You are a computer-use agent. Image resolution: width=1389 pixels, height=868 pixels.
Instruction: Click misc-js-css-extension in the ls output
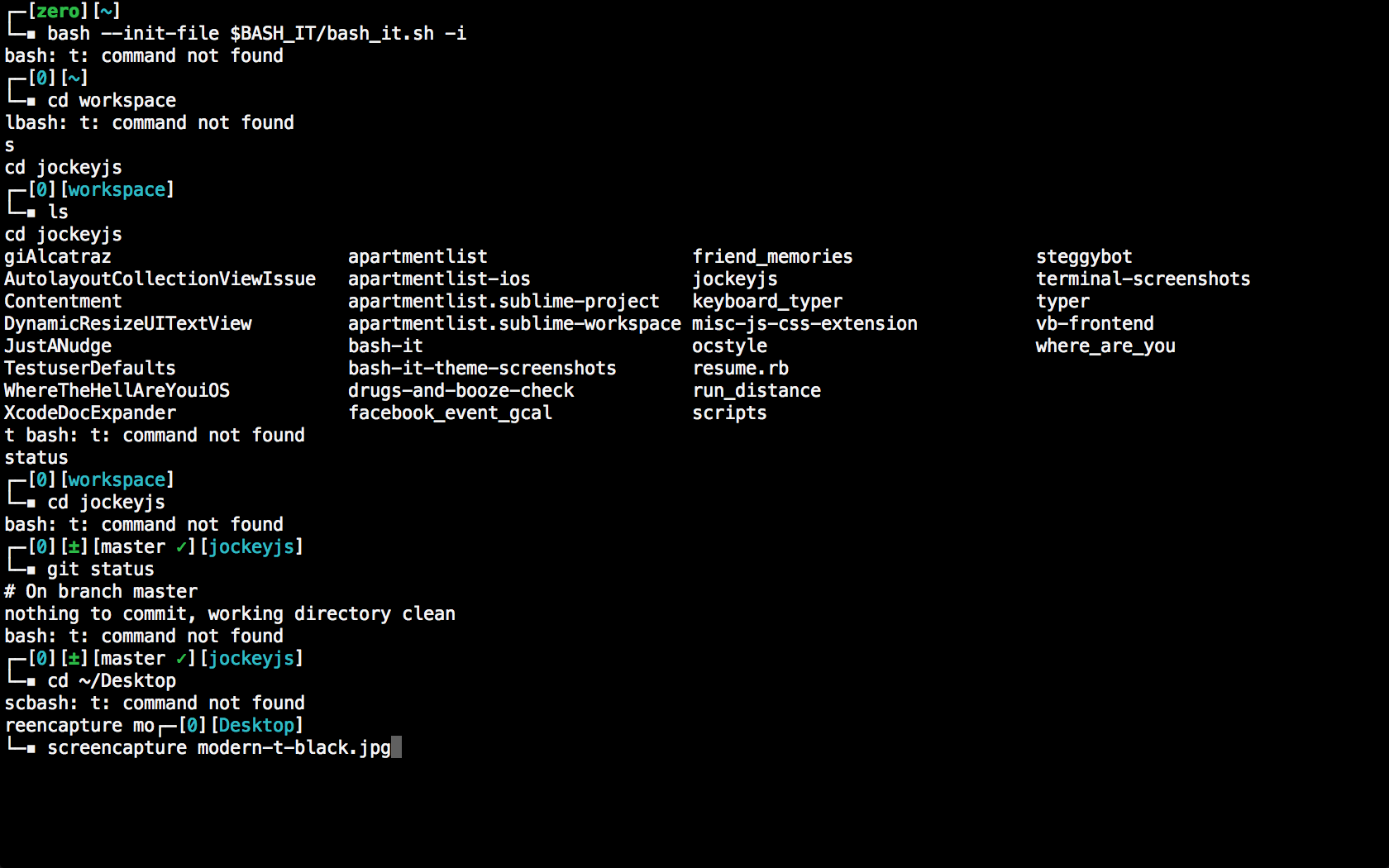[804, 323]
